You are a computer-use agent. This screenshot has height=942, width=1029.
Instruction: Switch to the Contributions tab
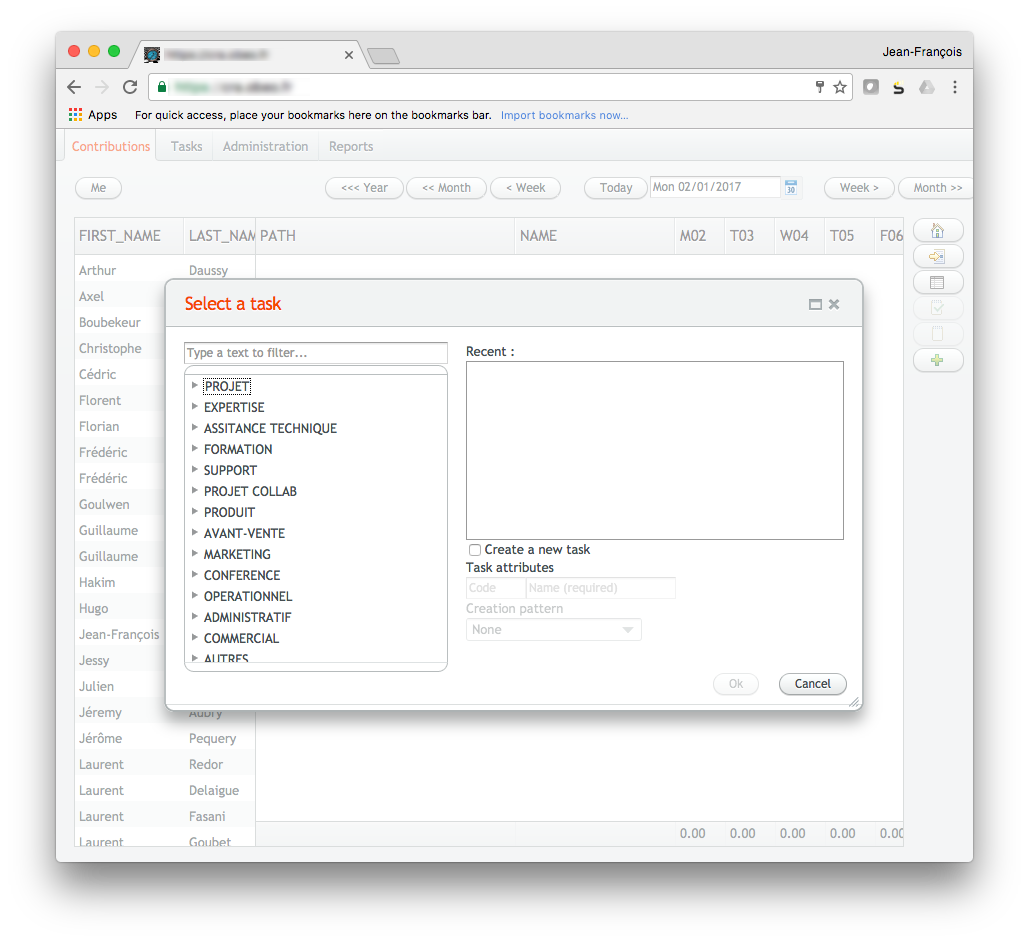pos(111,146)
